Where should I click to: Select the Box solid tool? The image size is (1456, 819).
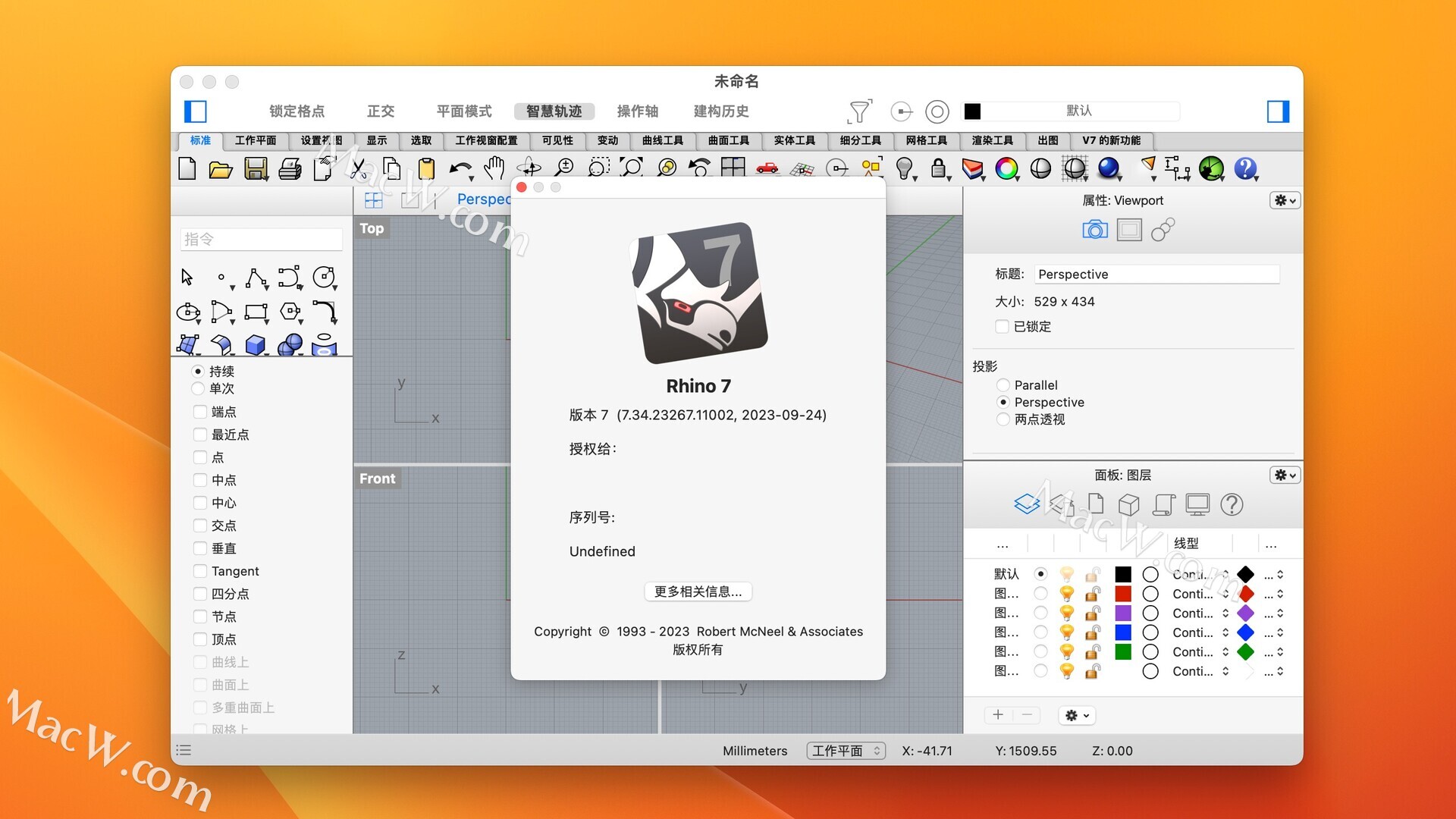256,345
